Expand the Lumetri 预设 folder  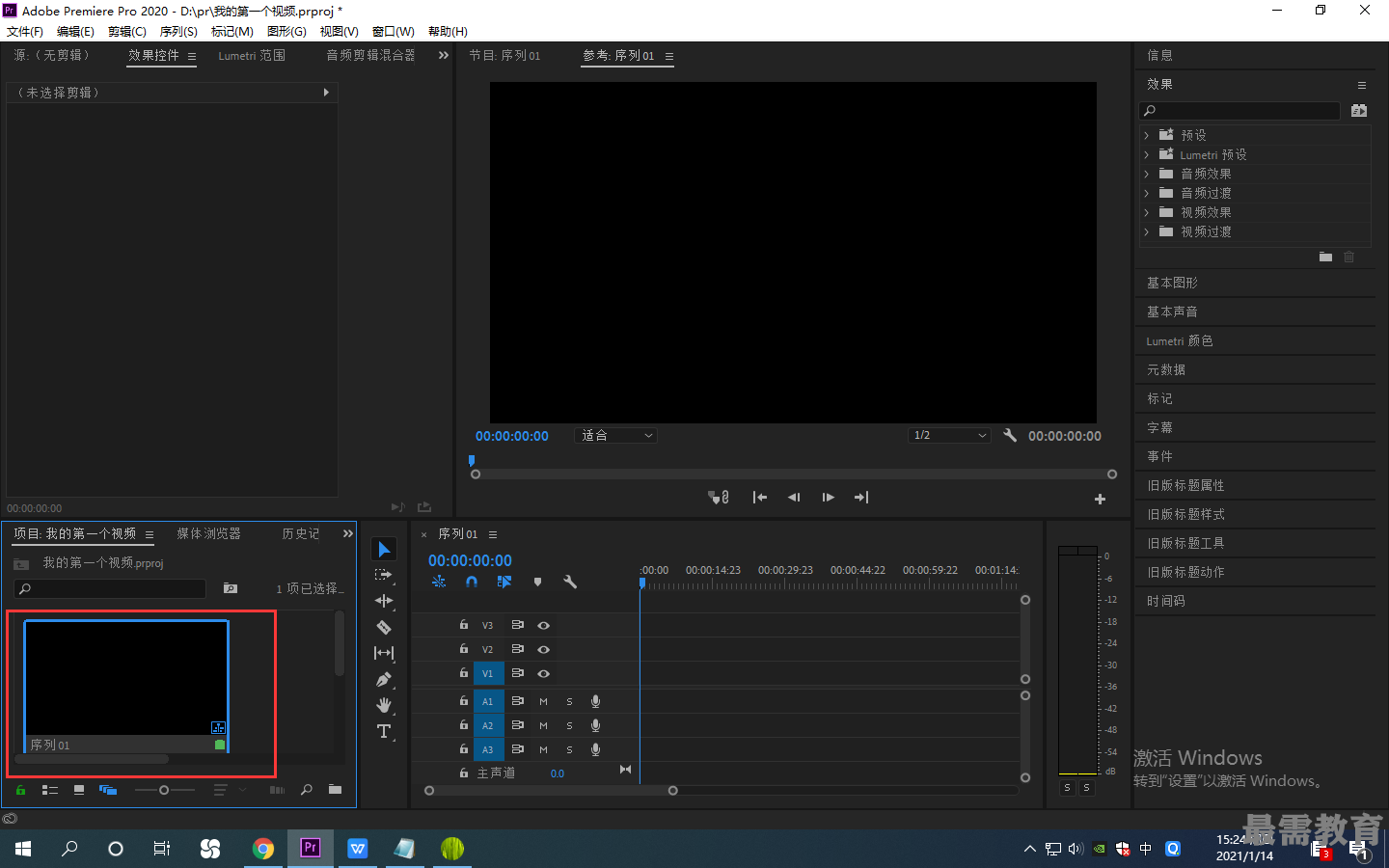[1146, 154]
